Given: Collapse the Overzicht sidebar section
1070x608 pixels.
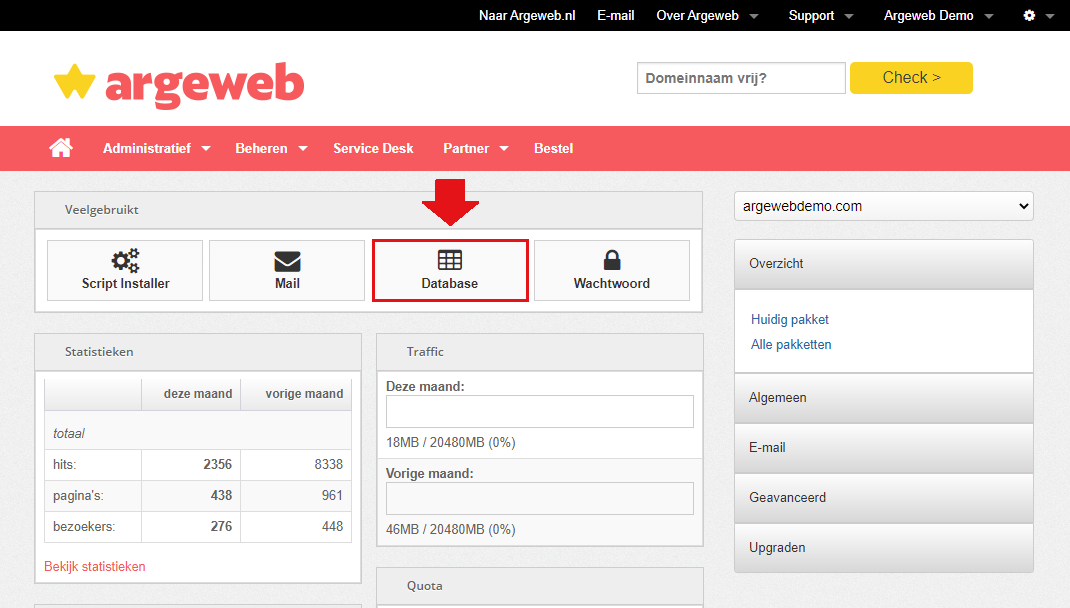Looking at the screenshot, I should [884, 264].
